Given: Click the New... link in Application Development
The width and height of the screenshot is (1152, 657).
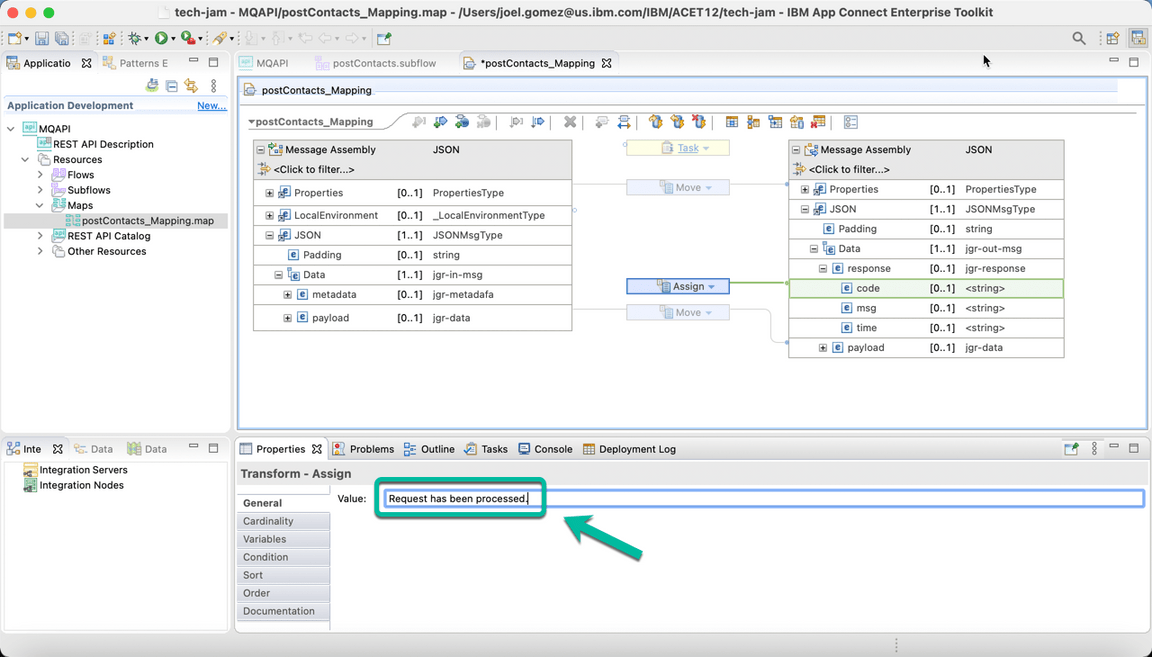Looking at the screenshot, I should click(x=211, y=105).
